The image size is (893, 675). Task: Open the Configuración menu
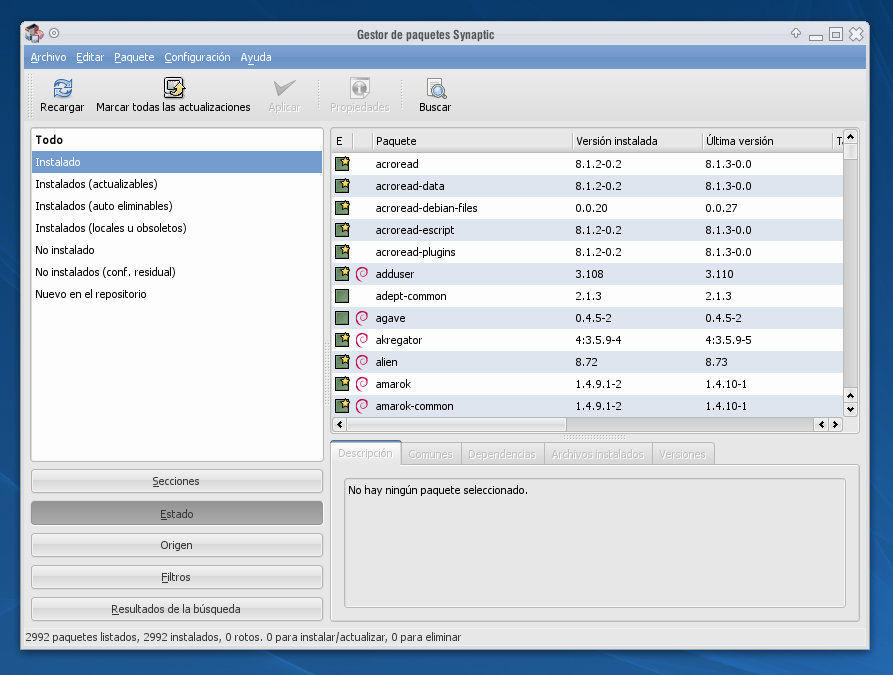[197, 58]
